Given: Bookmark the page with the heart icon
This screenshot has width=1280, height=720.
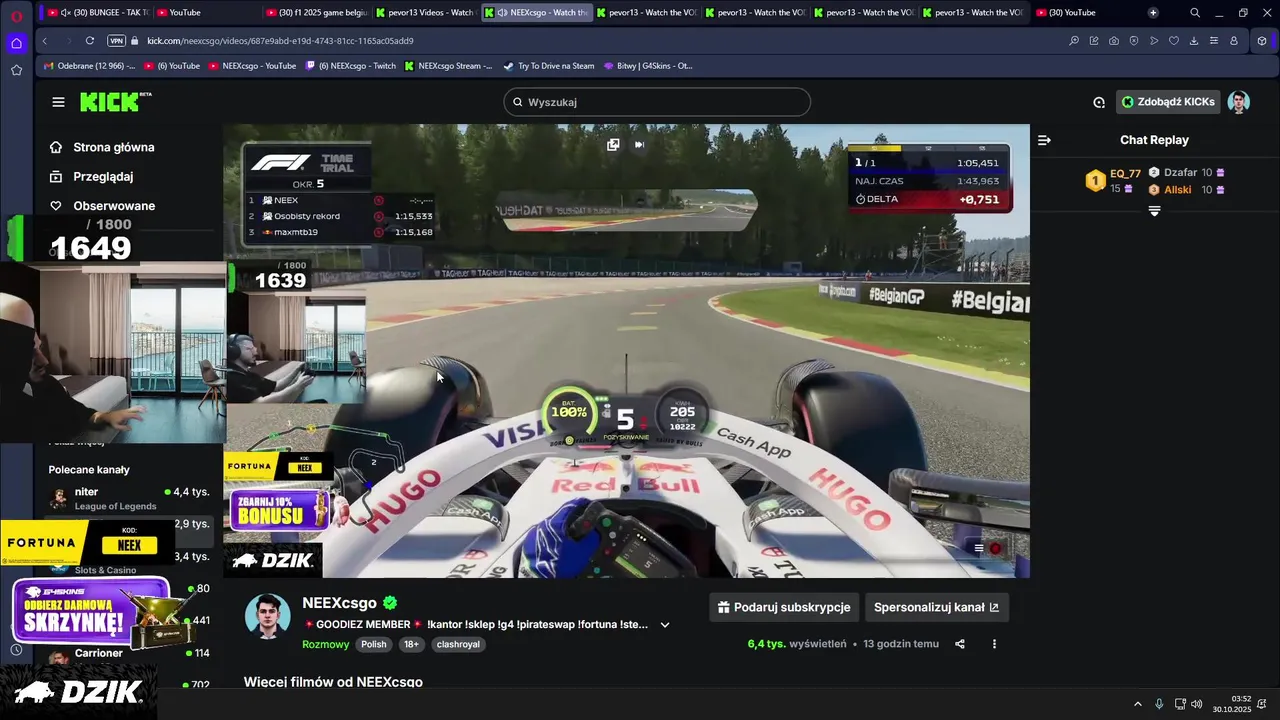Looking at the screenshot, I should tap(1174, 41).
